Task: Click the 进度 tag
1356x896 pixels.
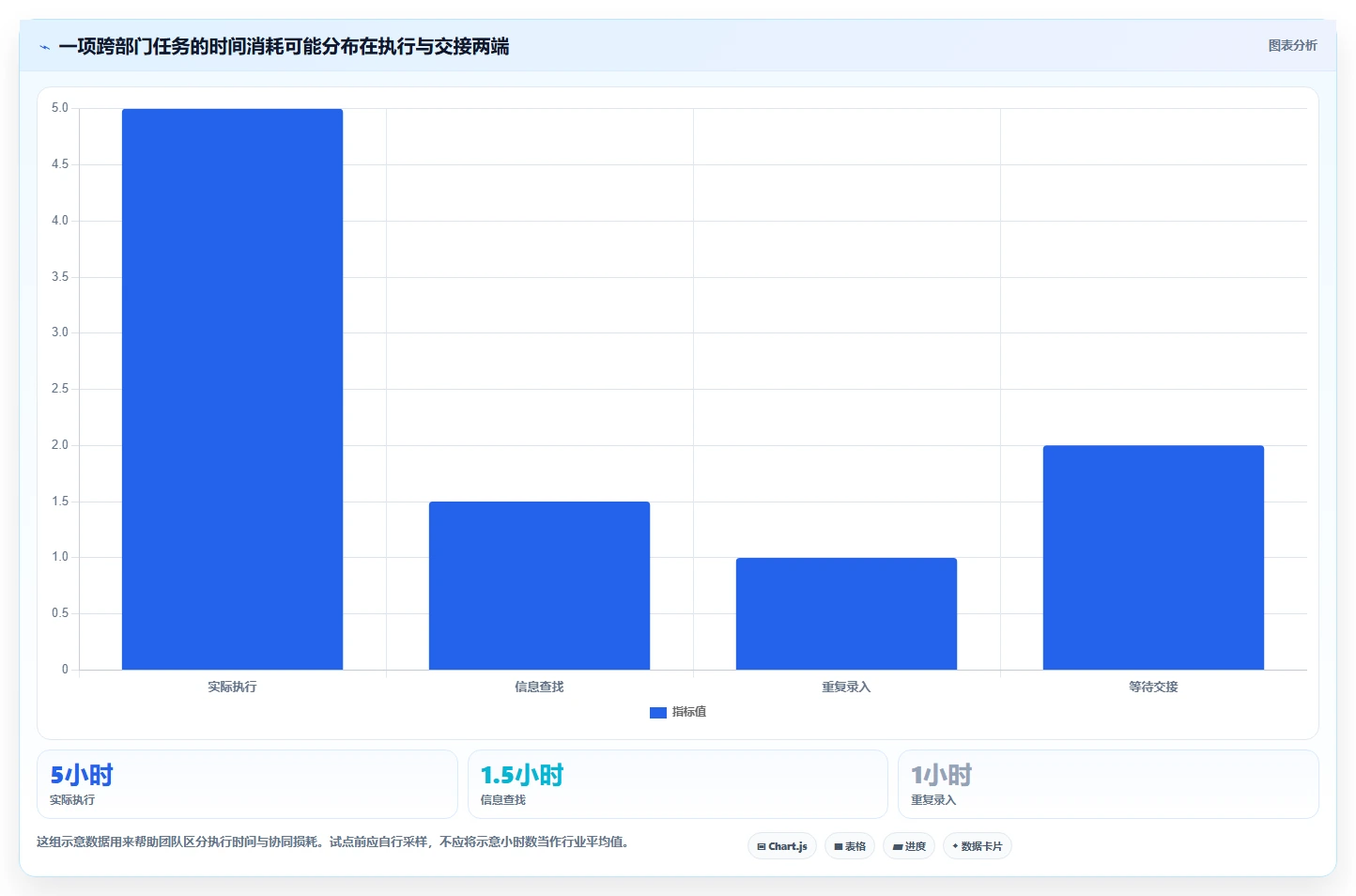Action: click(x=909, y=846)
